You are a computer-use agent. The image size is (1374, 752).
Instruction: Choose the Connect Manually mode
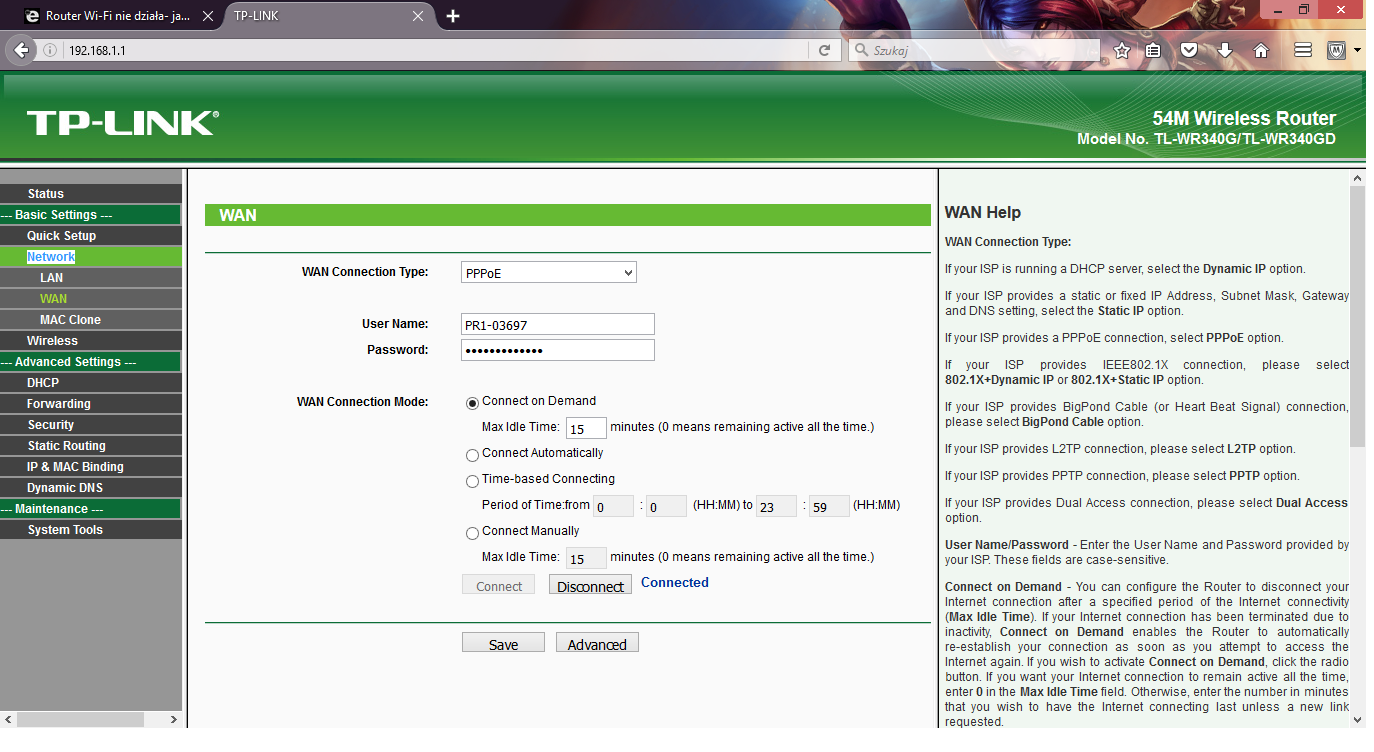(472, 533)
